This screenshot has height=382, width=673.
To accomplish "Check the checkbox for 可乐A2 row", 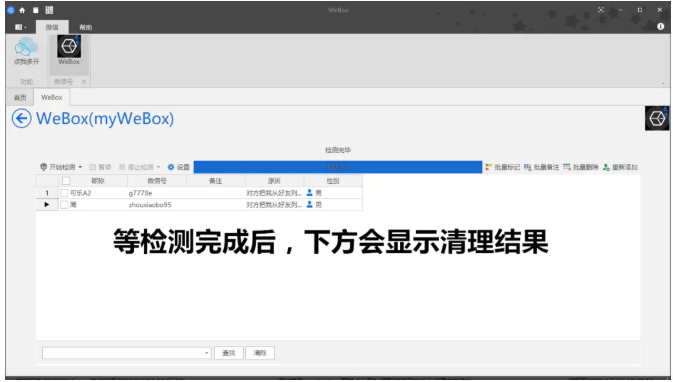I will pos(64,193).
